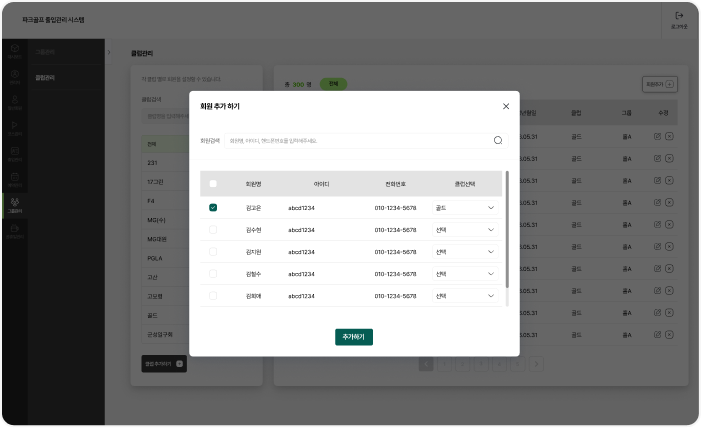701x428 pixels.
Task: Select the PGLA club in club list
Action: coord(155,258)
